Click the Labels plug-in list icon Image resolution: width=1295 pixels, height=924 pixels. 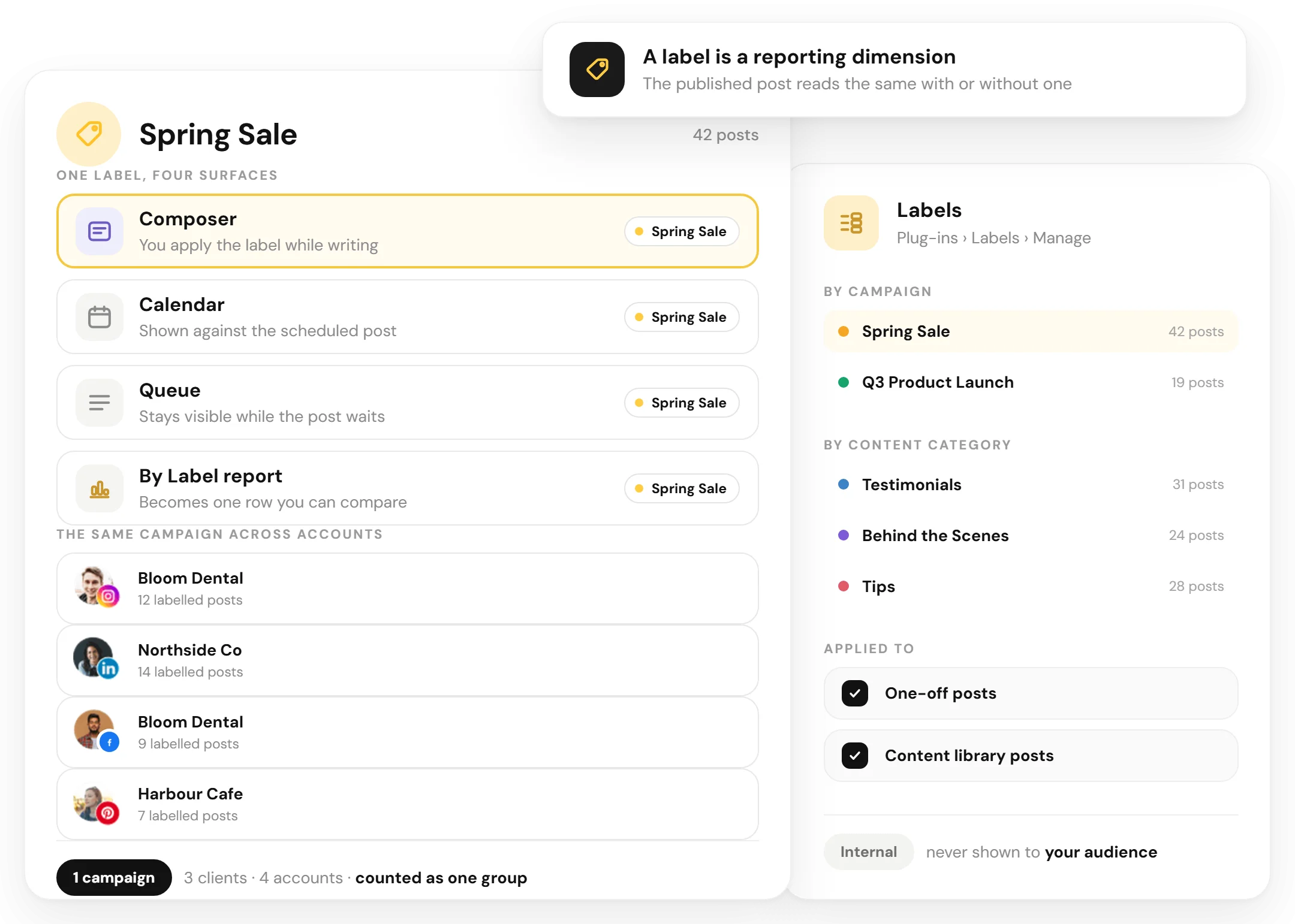(851, 223)
